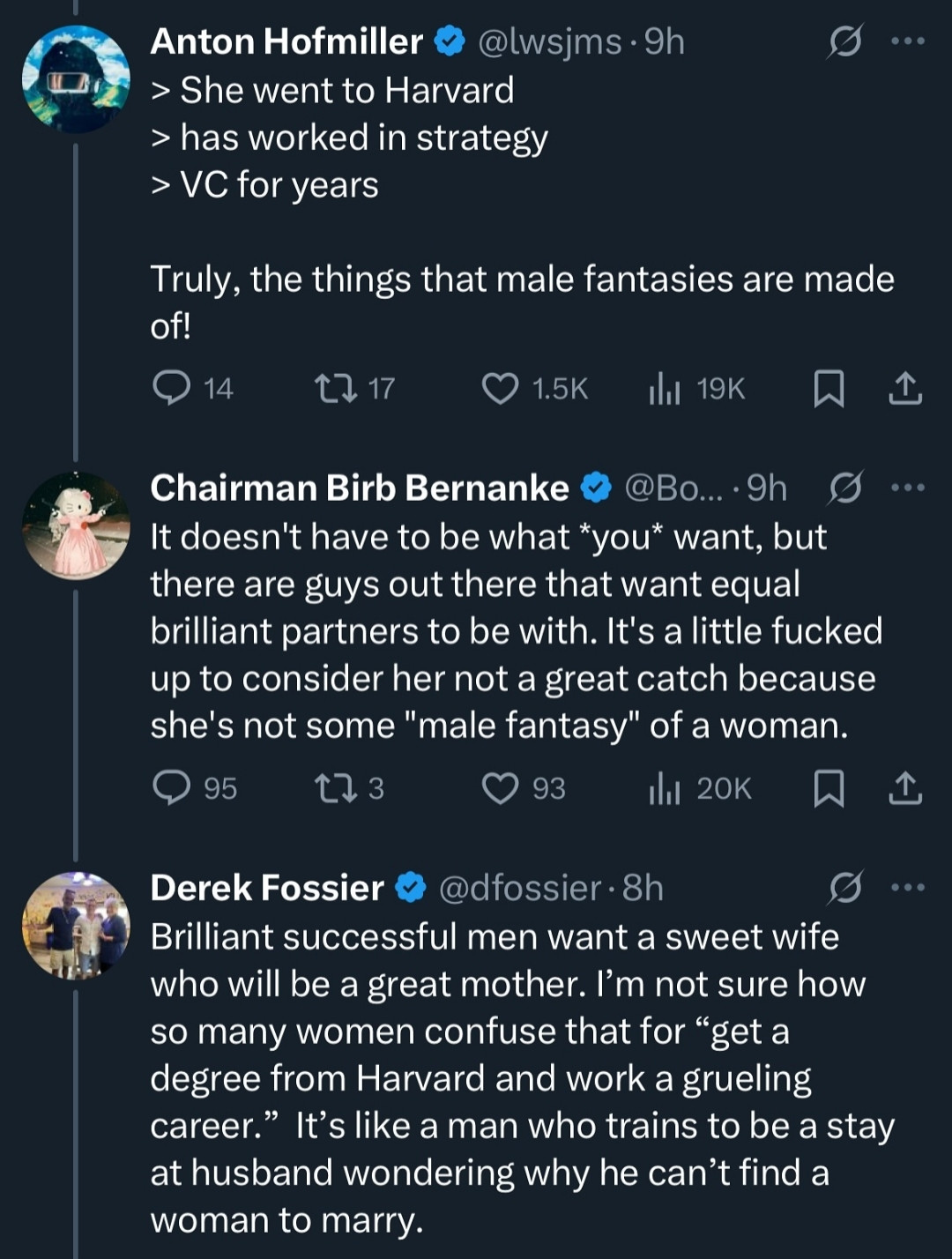This screenshot has width=952, height=1259.
Task: Like Anton Hofmiller's tweet
Action: 501,388
